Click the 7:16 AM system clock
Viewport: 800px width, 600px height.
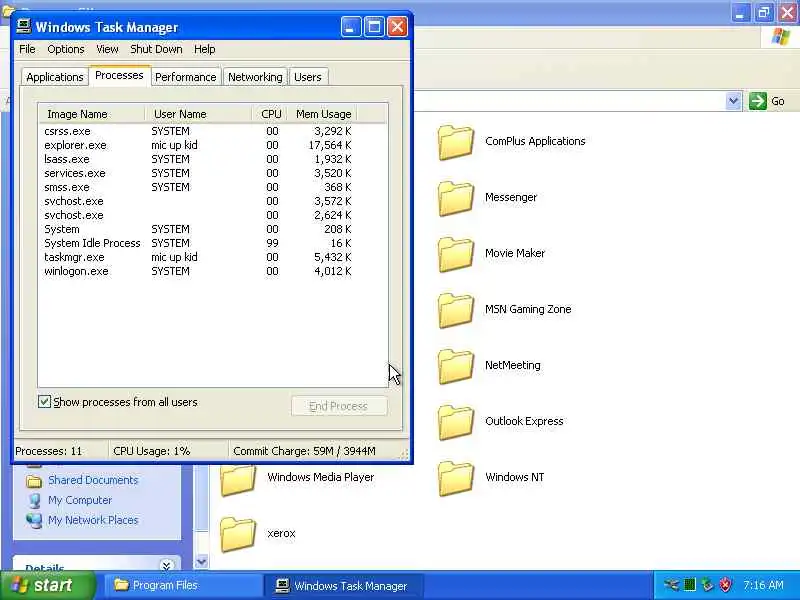[x=763, y=585]
